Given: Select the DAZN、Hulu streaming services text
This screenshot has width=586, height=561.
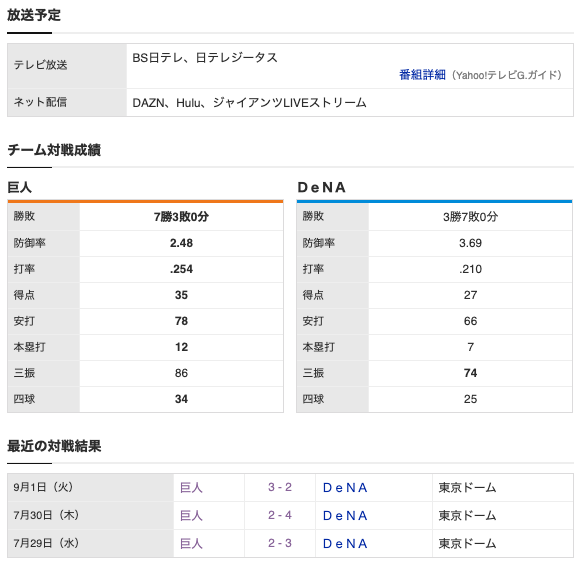Looking at the screenshot, I should 249,102.
